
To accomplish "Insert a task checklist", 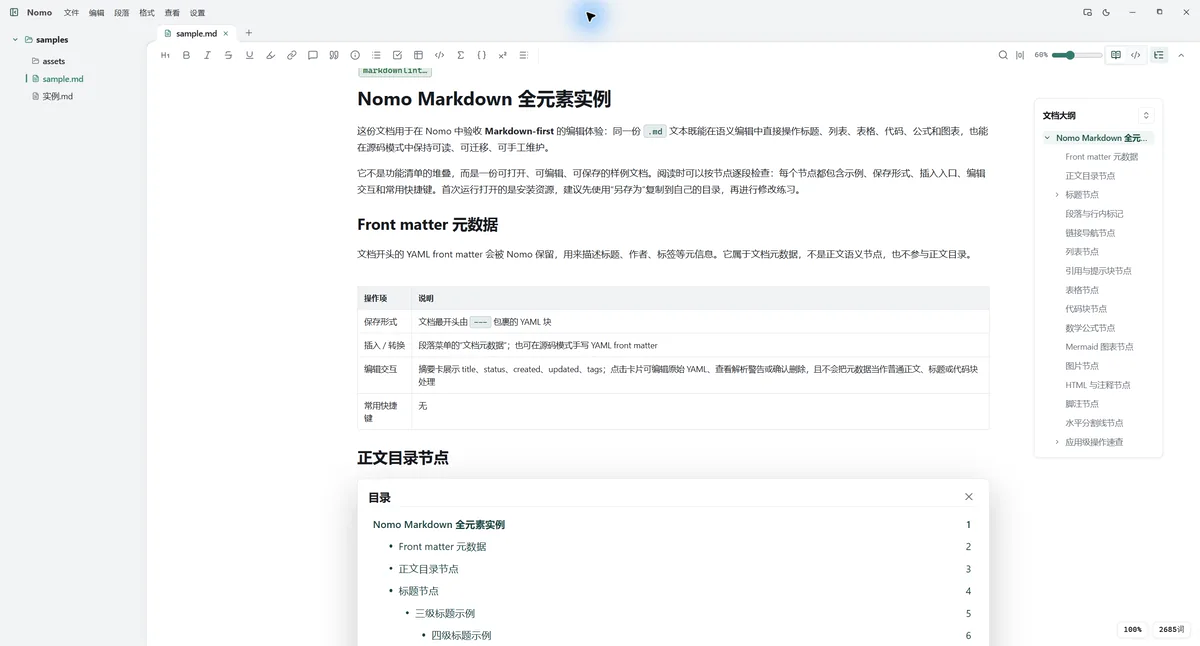I will pyautogui.click(x=397, y=55).
